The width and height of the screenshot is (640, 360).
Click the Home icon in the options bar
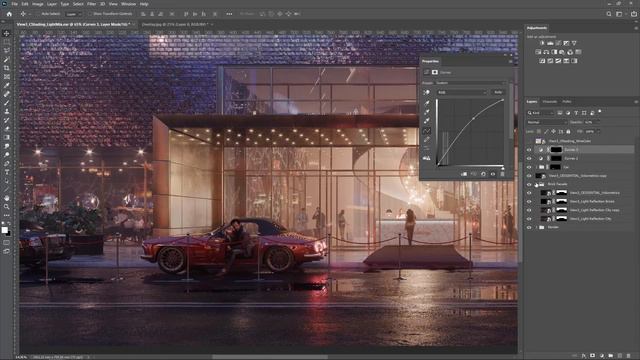(9, 14)
